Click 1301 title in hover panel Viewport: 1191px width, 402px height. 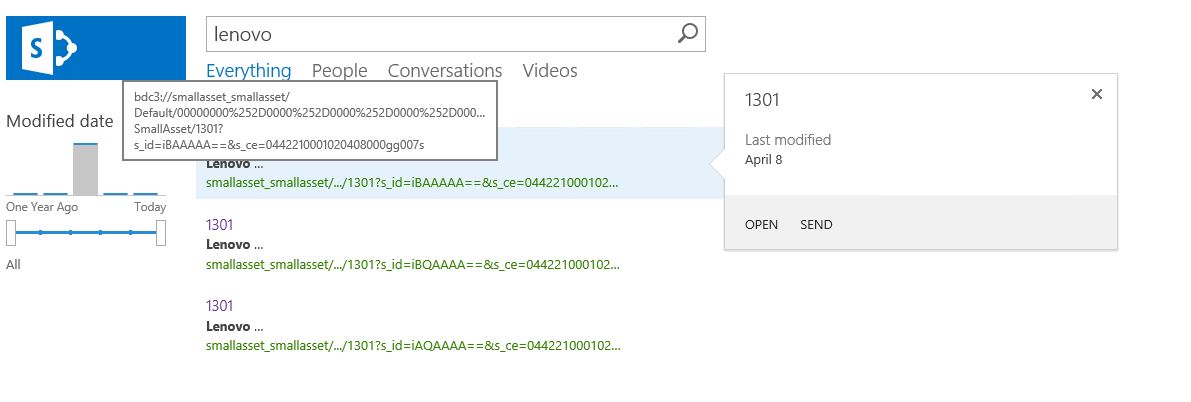(762, 100)
